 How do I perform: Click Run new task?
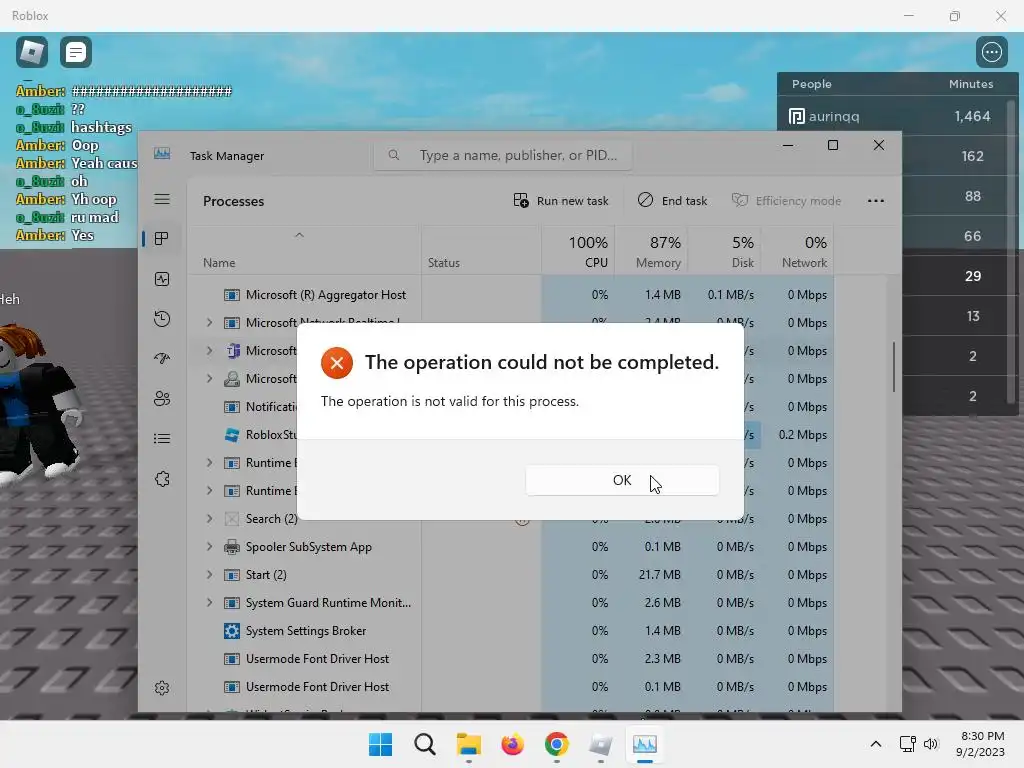(x=561, y=200)
